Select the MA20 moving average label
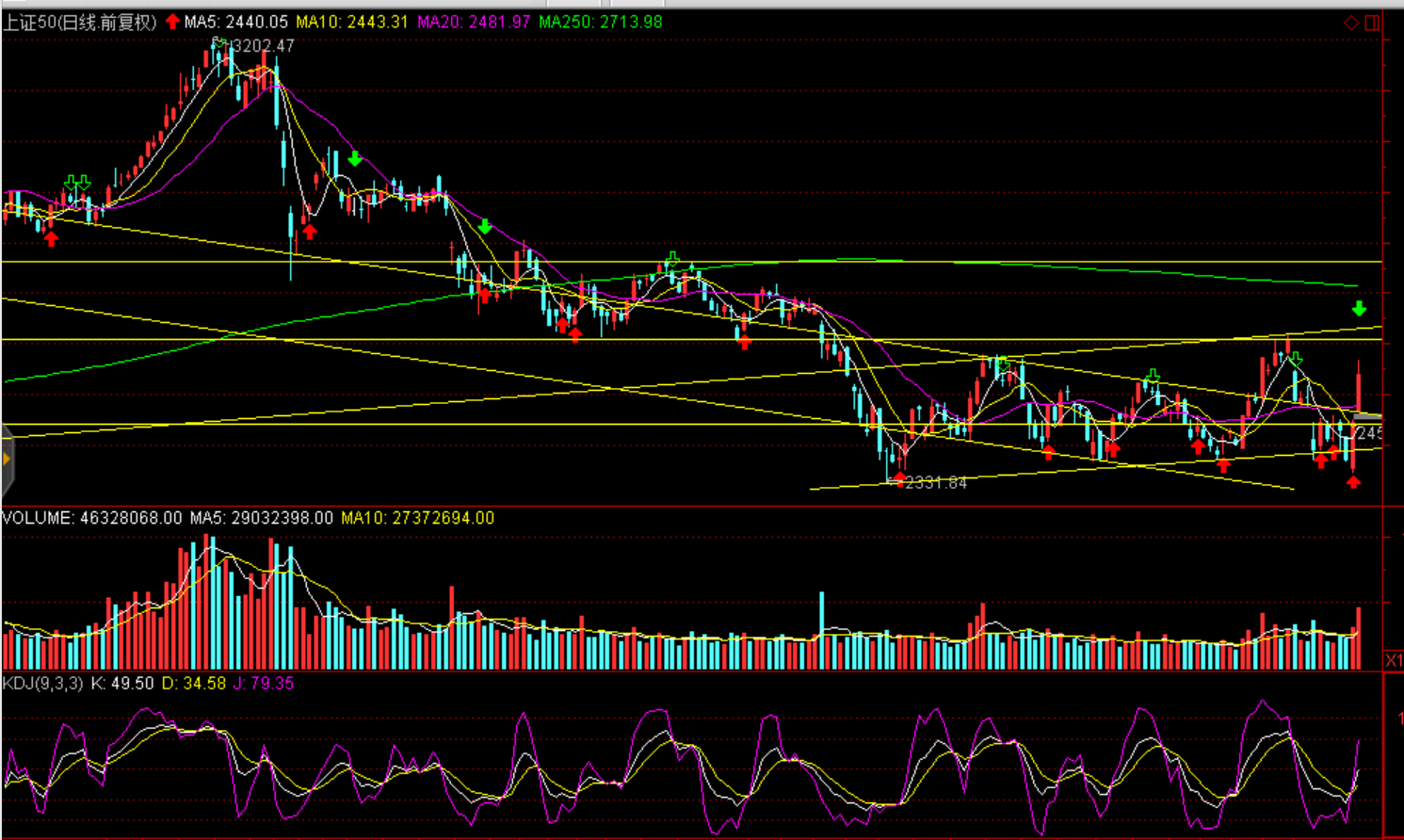This screenshot has height=840, width=1404. [474, 22]
